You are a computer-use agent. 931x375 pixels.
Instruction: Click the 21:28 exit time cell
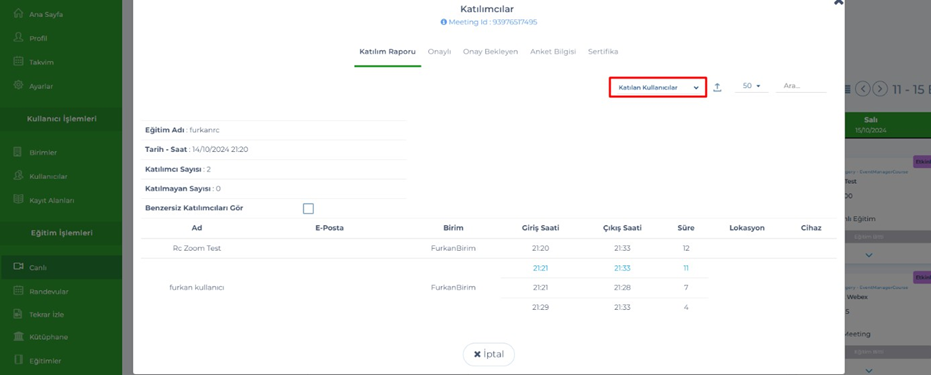click(x=622, y=287)
